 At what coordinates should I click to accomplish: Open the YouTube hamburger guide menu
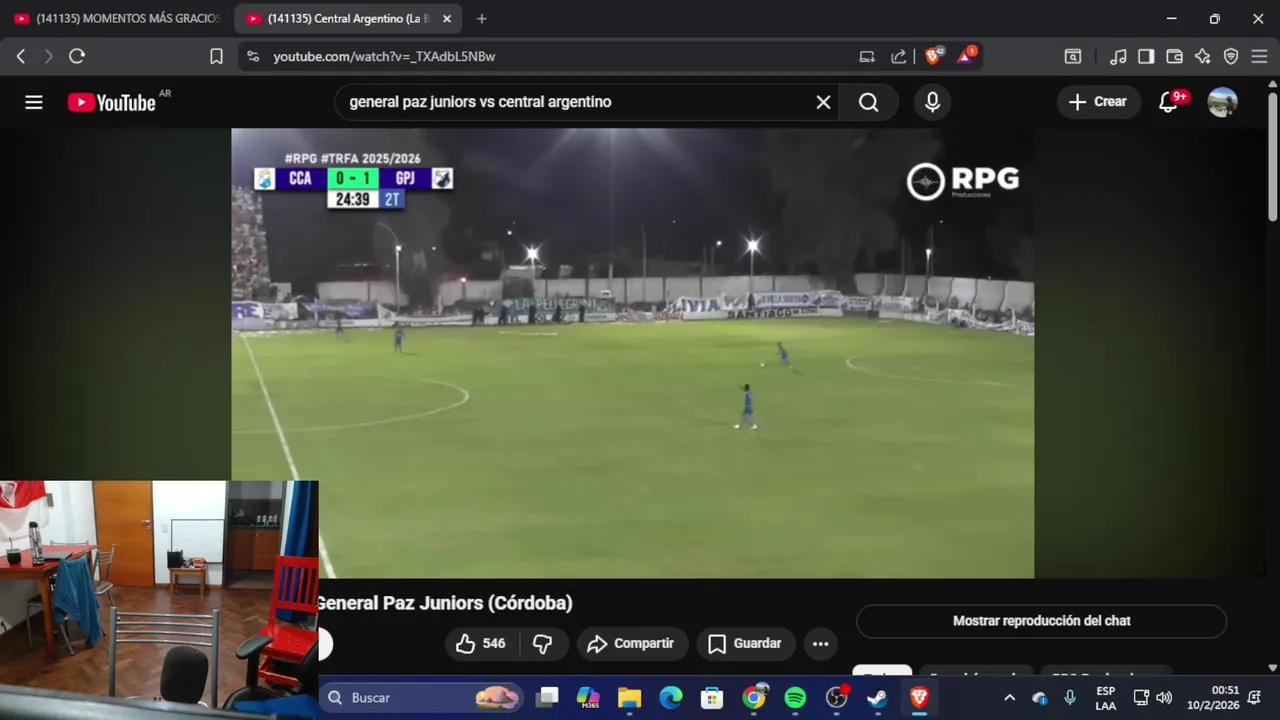pyautogui.click(x=34, y=102)
